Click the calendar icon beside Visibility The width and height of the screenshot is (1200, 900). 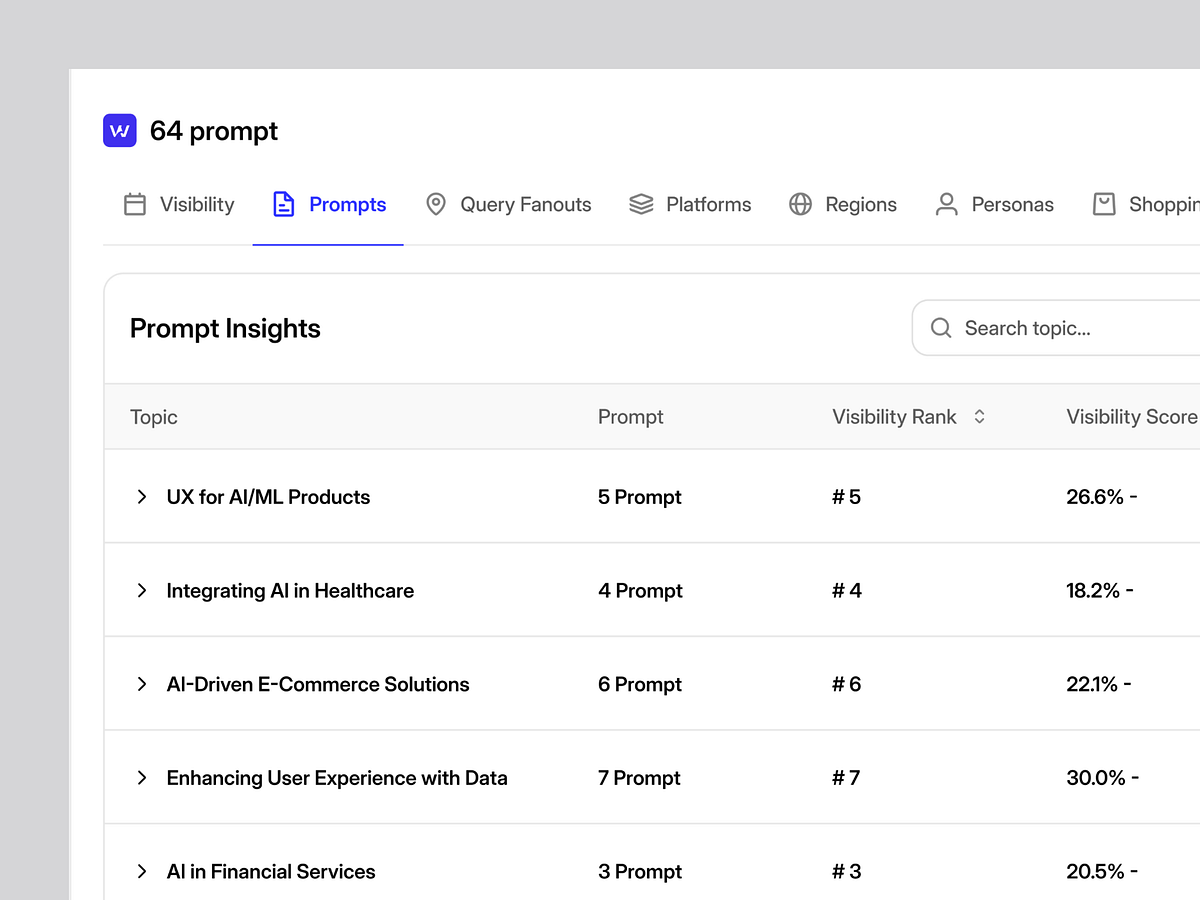(x=135, y=204)
